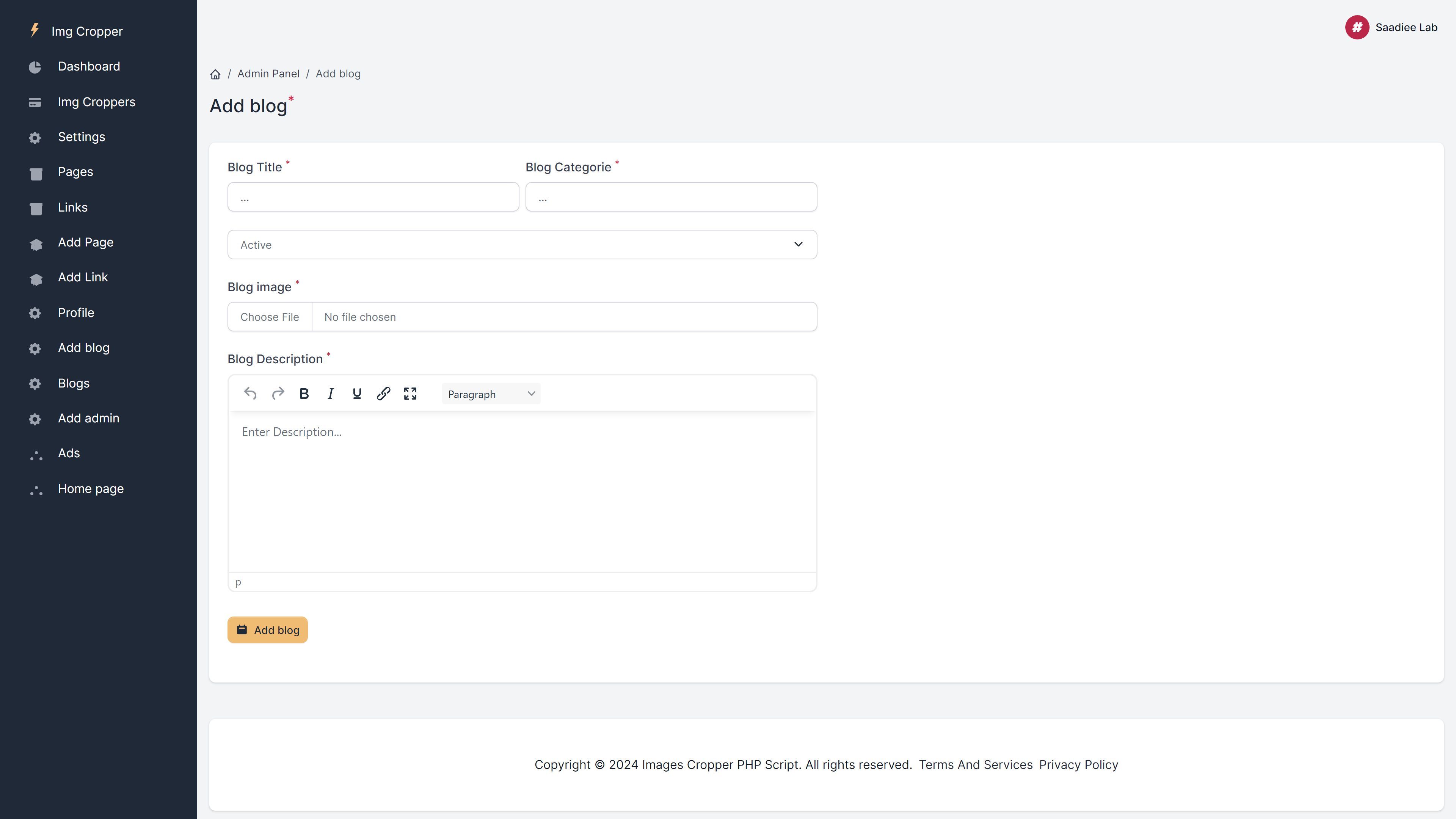Focus the Blog Title input field
The width and height of the screenshot is (1456, 819).
[x=373, y=197]
